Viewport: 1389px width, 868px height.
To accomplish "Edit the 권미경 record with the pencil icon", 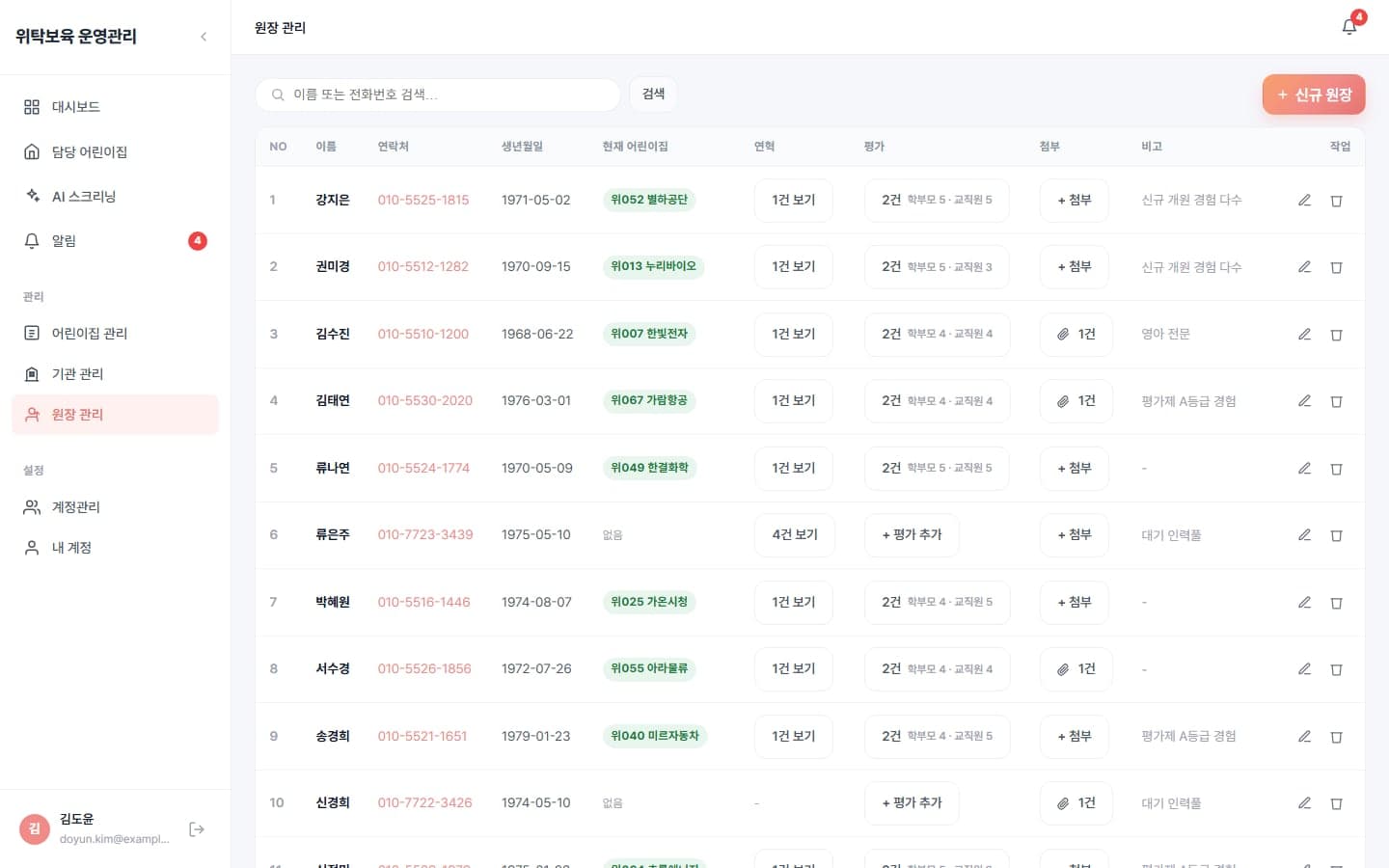I will pyautogui.click(x=1304, y=267).
